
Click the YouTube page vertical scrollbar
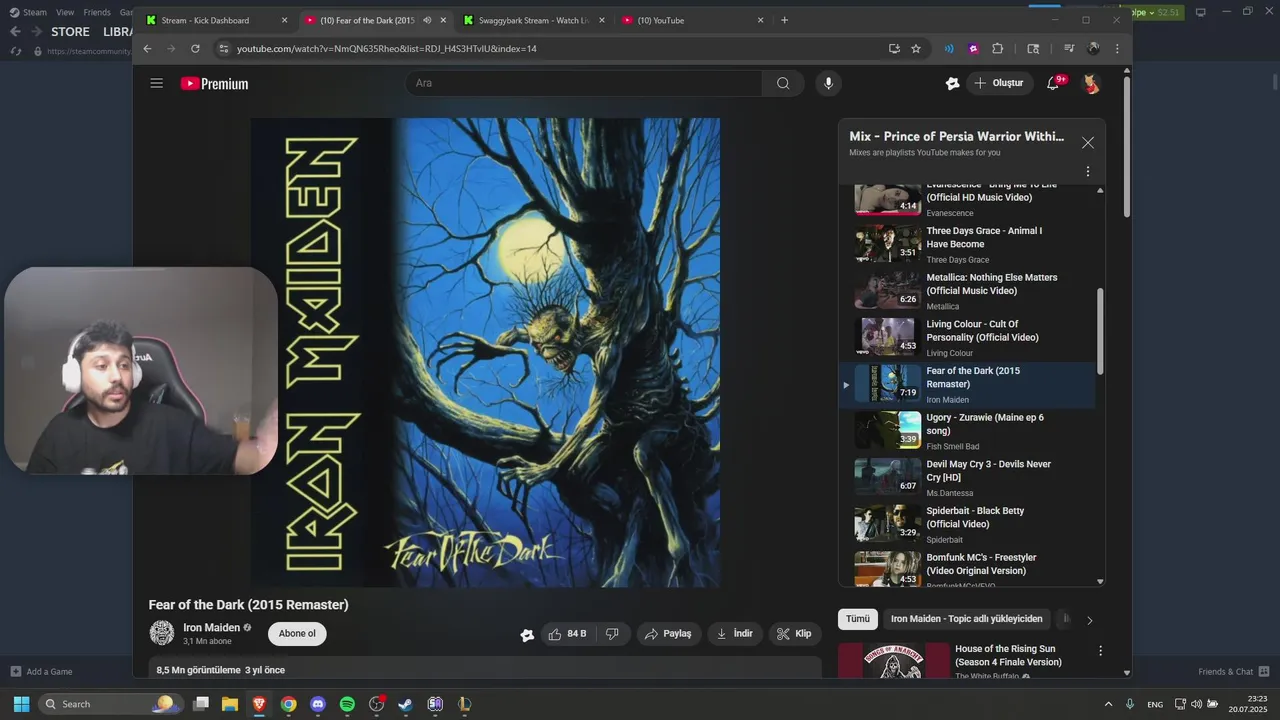(x=1127, y=145)
